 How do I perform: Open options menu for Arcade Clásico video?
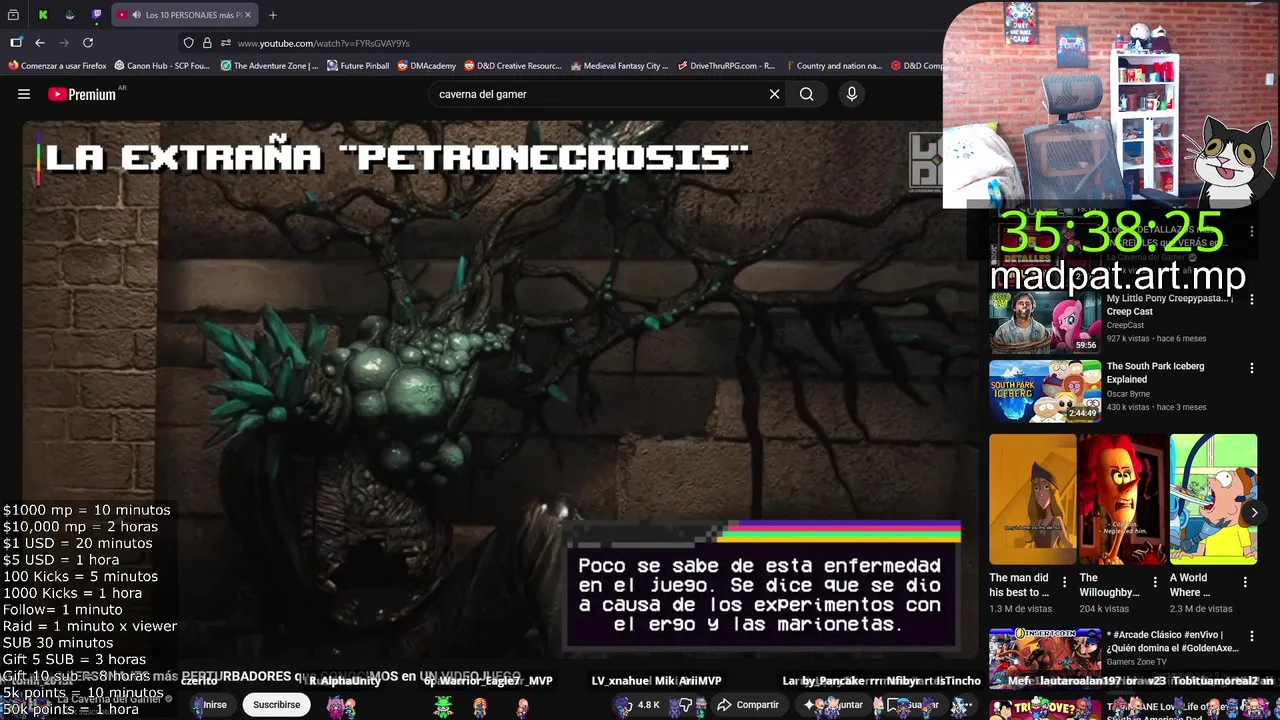pyautogui.click(x=1251, y=636)
